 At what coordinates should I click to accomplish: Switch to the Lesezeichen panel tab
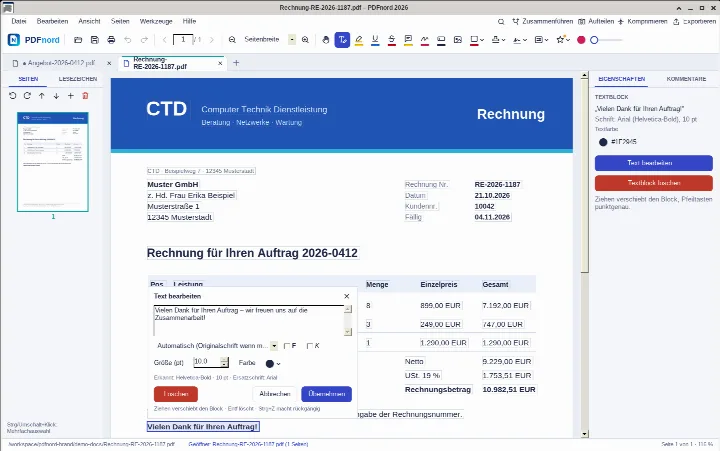point(78,79)
